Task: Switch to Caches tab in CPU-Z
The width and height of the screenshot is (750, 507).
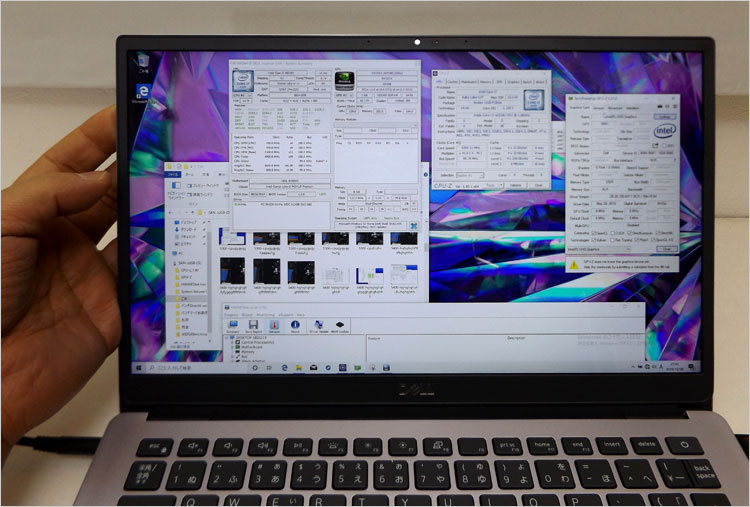Action: click(x=452, y=82)
